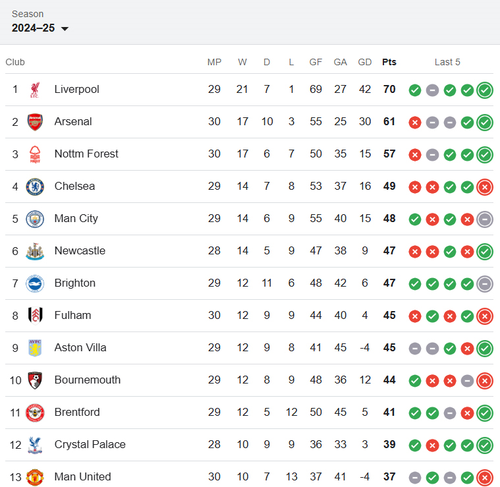Click the Last 5 column header
500x487 pixels.
tap(447, 62)
